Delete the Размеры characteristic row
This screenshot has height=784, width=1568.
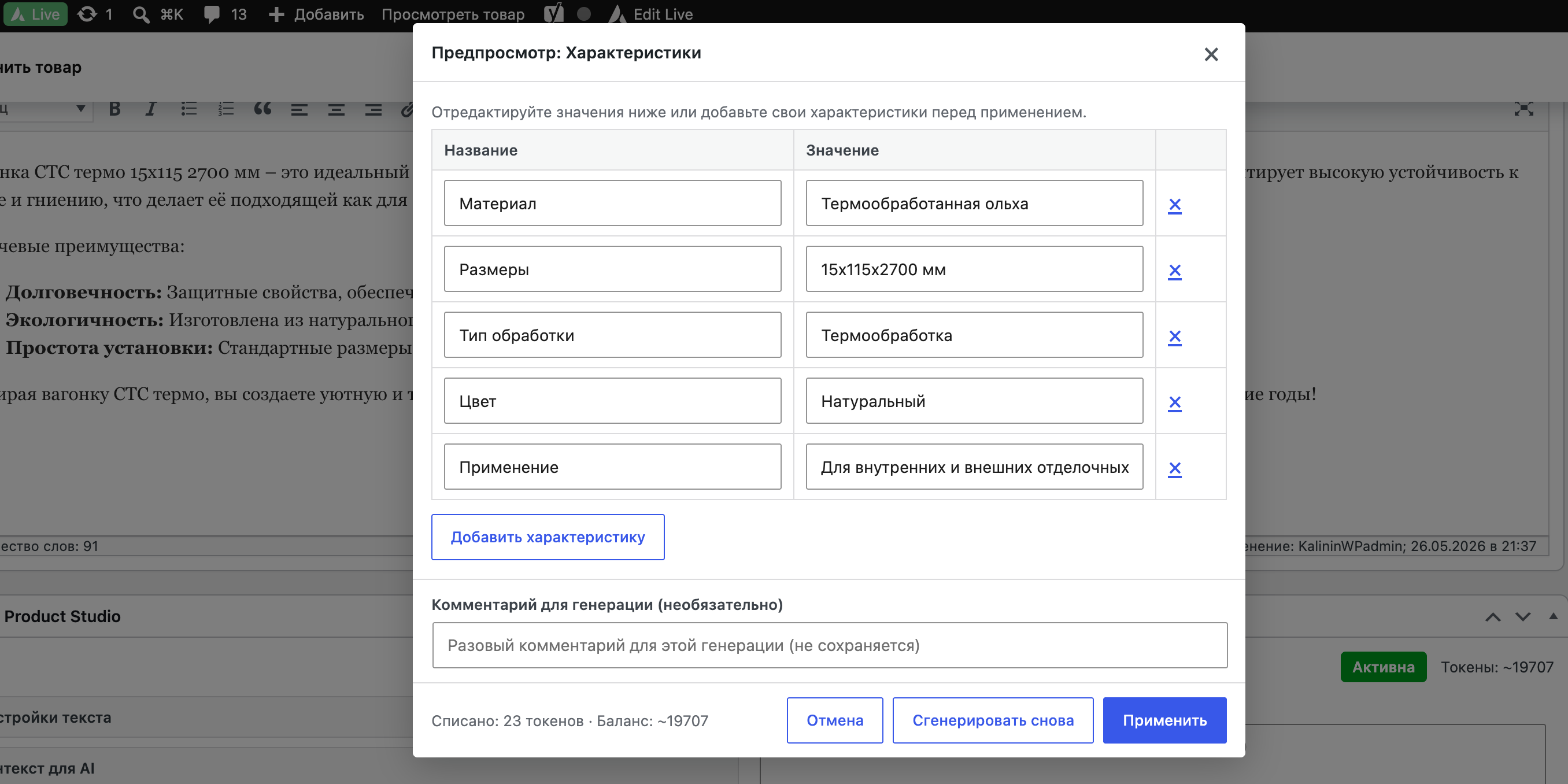pos(1174,271)
